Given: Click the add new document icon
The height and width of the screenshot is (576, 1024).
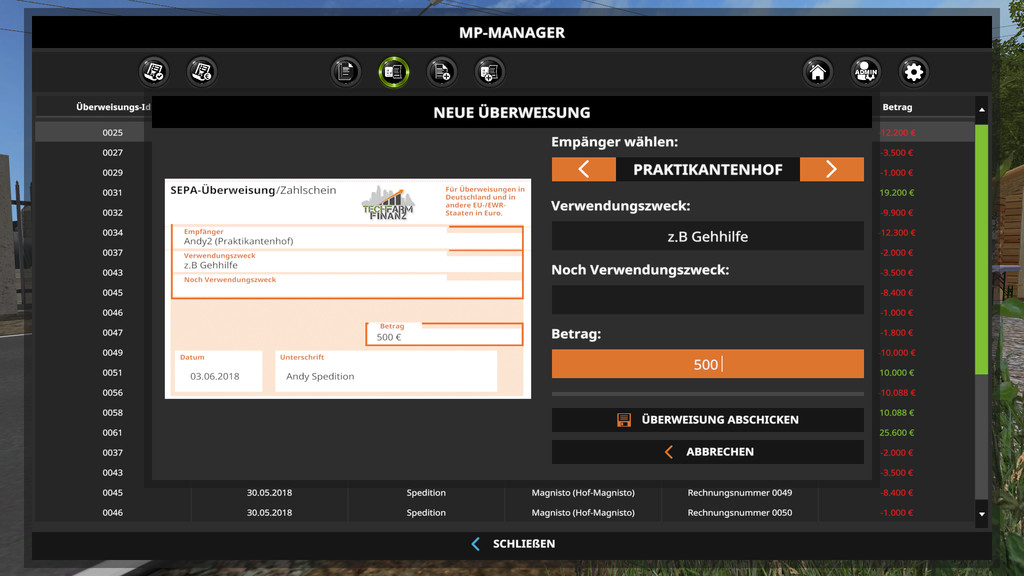Looking at the screenshot, I should tap(442, 71).
